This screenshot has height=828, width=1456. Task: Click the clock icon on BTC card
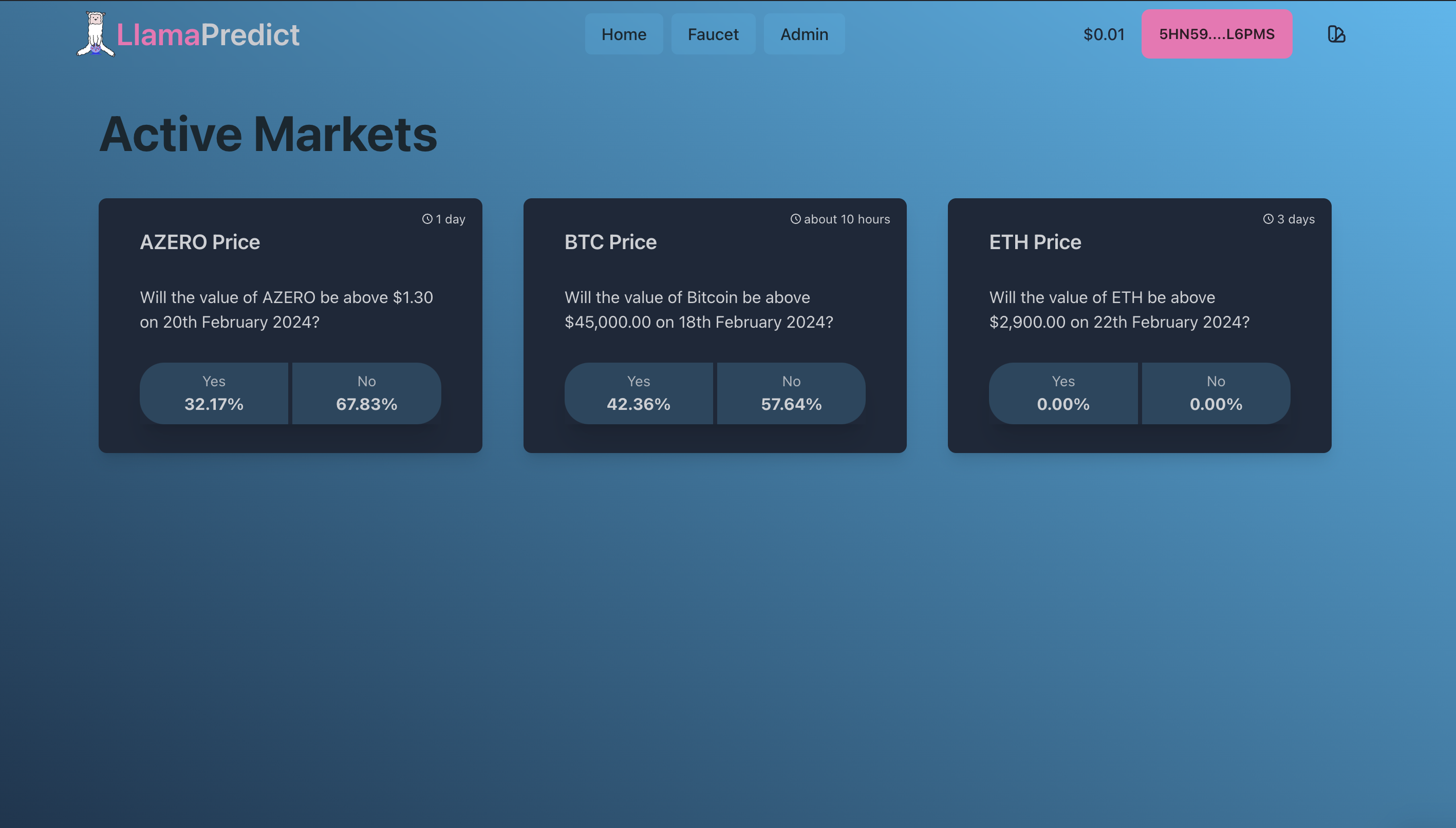795,219
